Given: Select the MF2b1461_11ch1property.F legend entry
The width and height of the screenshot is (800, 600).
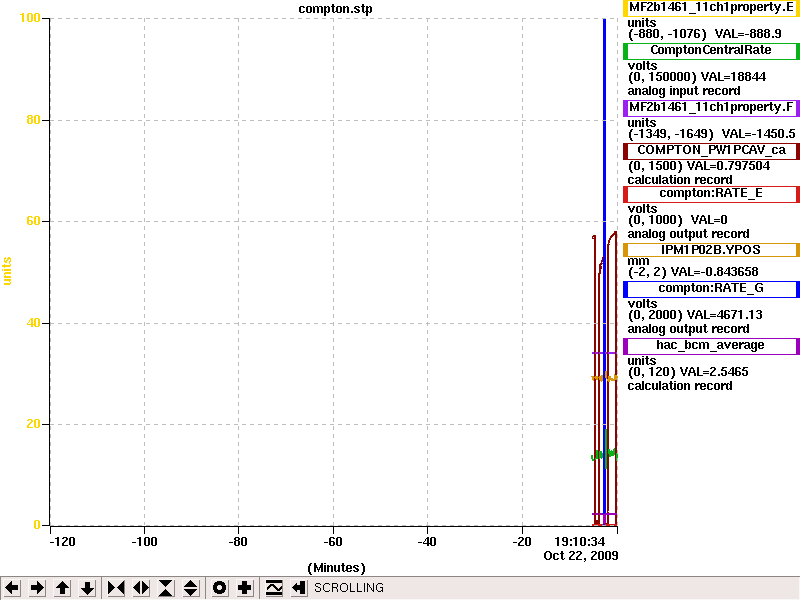Looking at the screenshot, I should click(x=711, y=108).
